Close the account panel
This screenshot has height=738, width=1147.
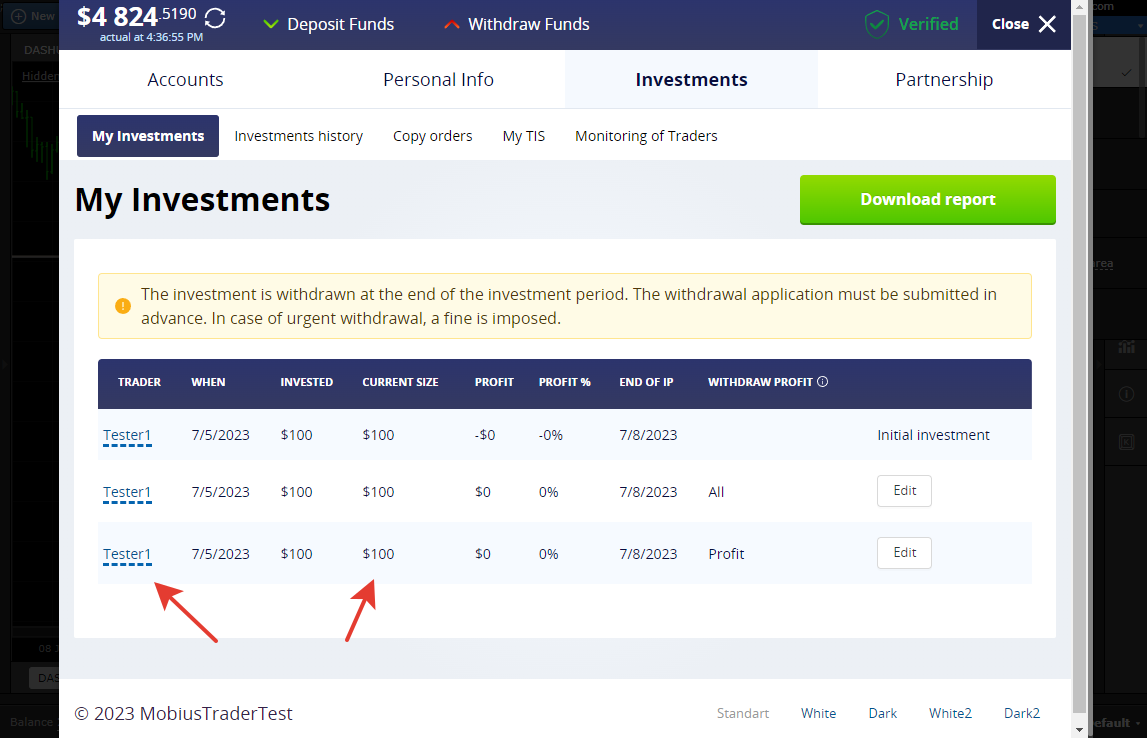(x=1024, y=24)
